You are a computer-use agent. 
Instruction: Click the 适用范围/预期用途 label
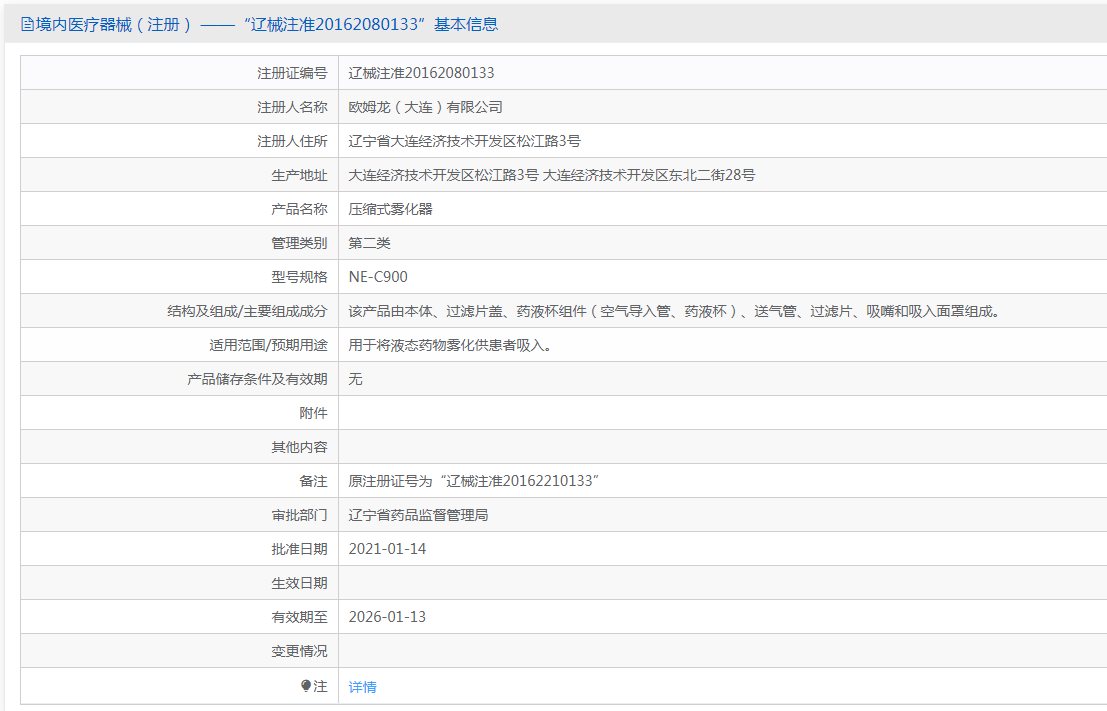pyautogui.click(x=268, y=345)
